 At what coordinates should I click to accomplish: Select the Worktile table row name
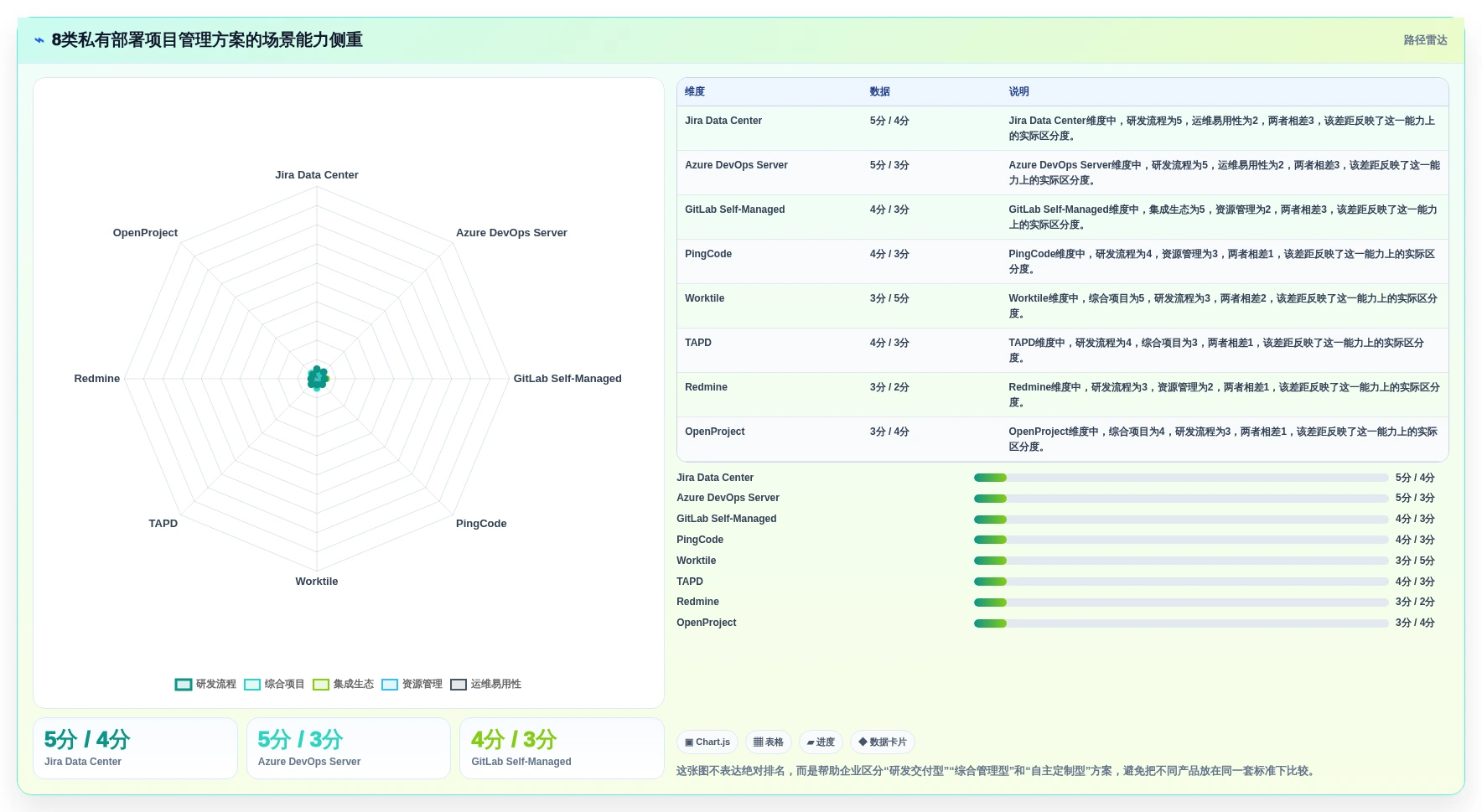(704, 298)
